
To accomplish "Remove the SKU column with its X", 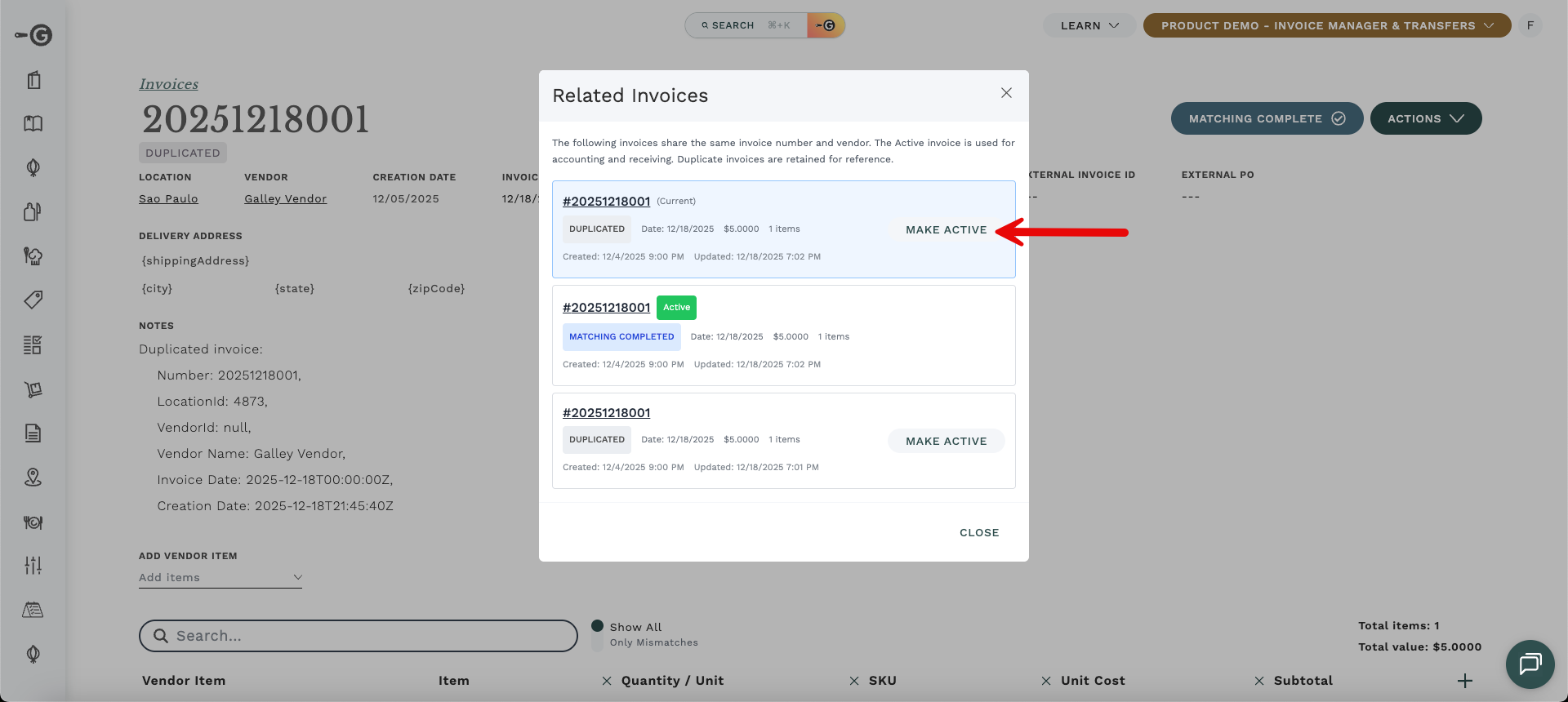I will point(853,681).
